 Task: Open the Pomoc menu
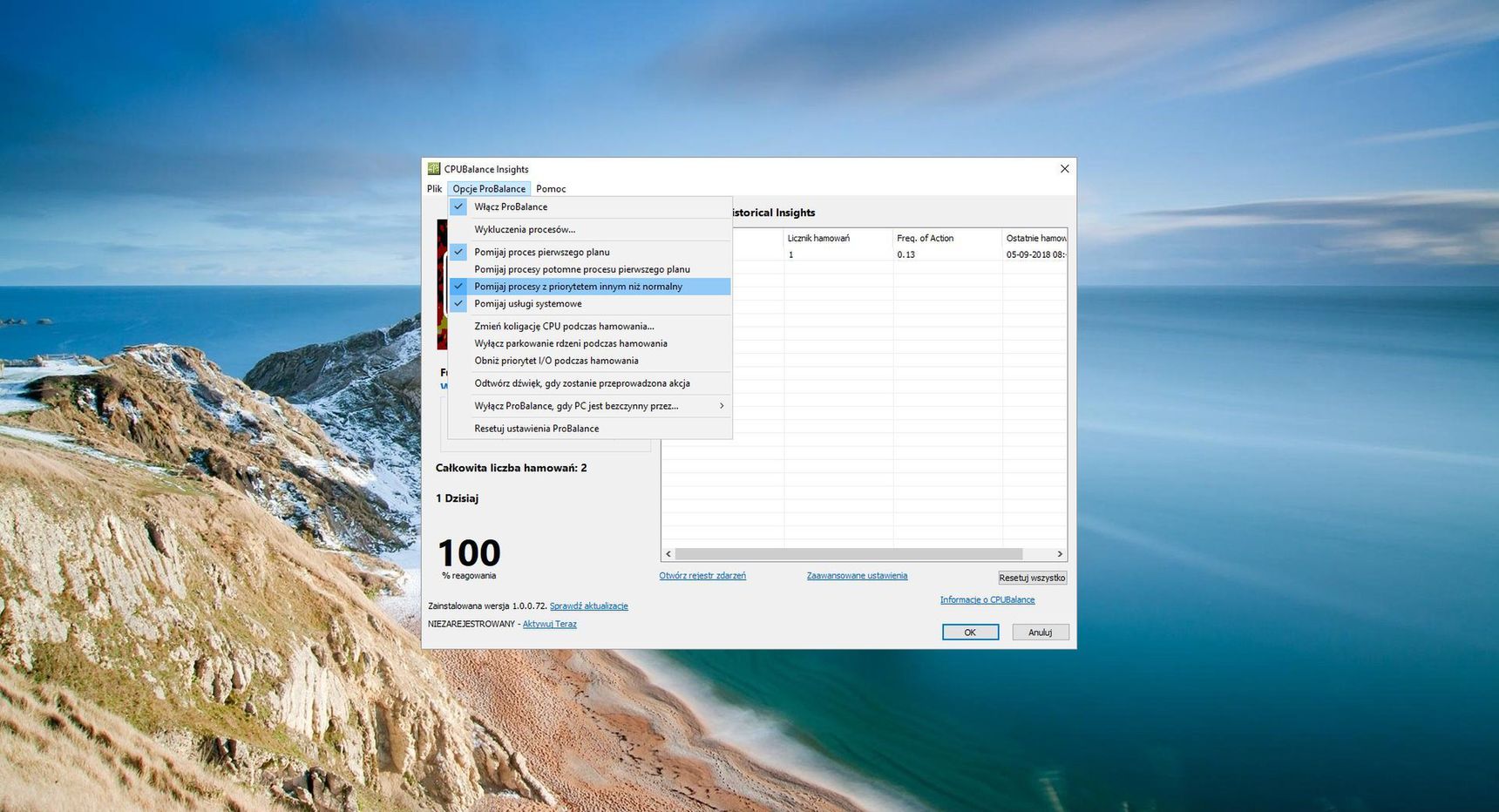tap(551, 188)
